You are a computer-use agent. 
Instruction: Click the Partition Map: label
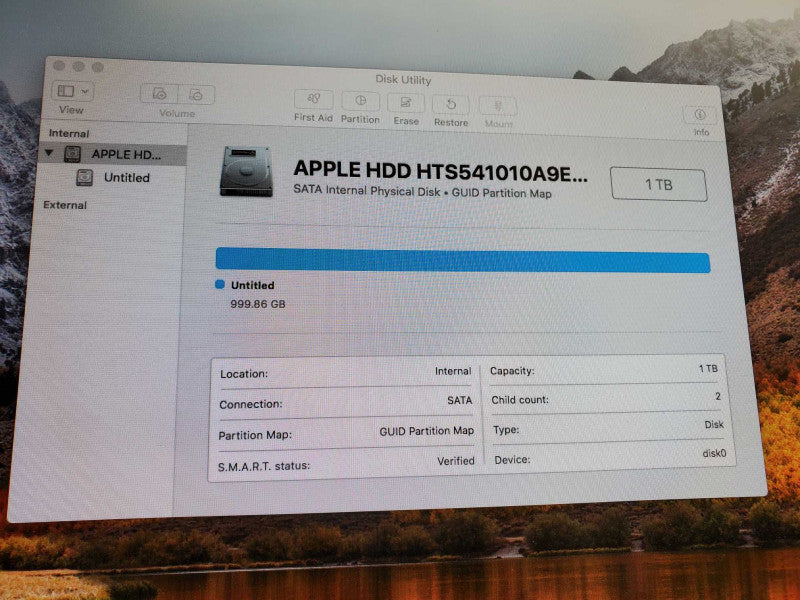pyautogui.click(x=255, y=435)
